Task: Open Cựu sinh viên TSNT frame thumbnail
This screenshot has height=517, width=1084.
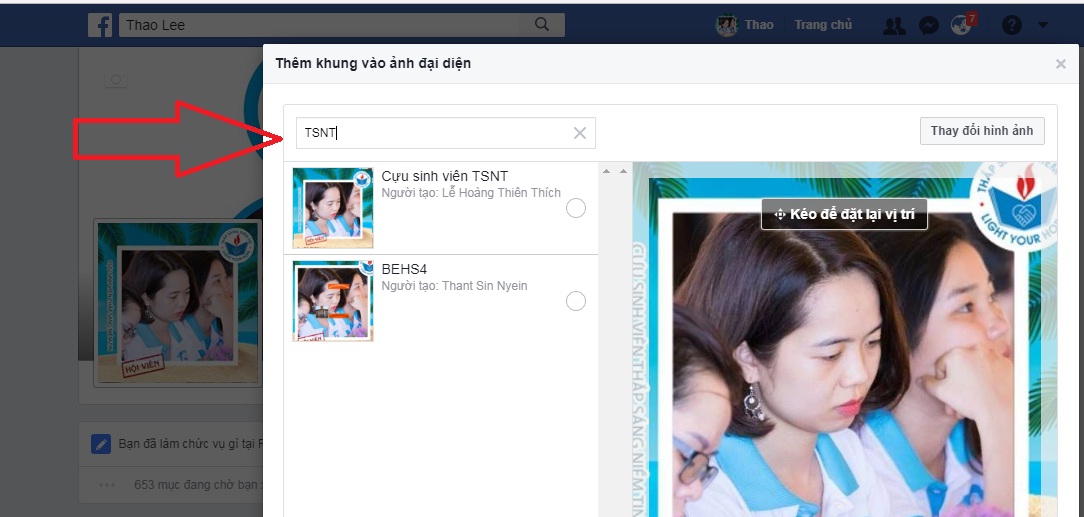Action: pyautogui.click(x=333, y=208)
